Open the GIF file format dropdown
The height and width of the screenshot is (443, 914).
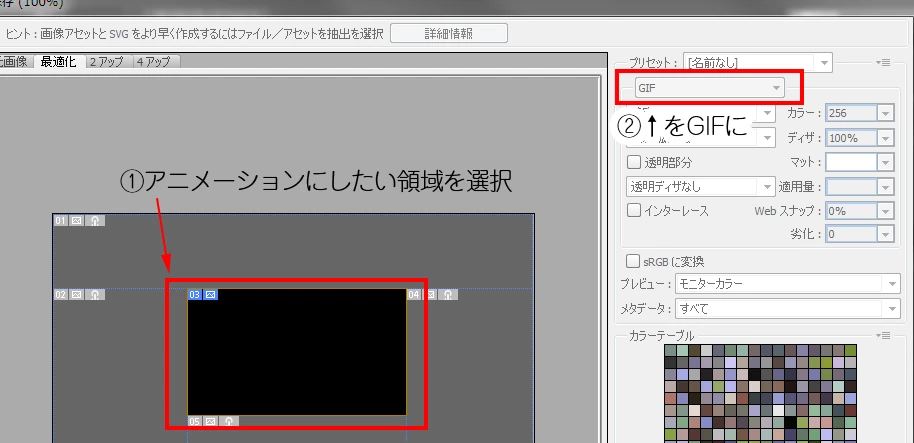click(709, 88)
